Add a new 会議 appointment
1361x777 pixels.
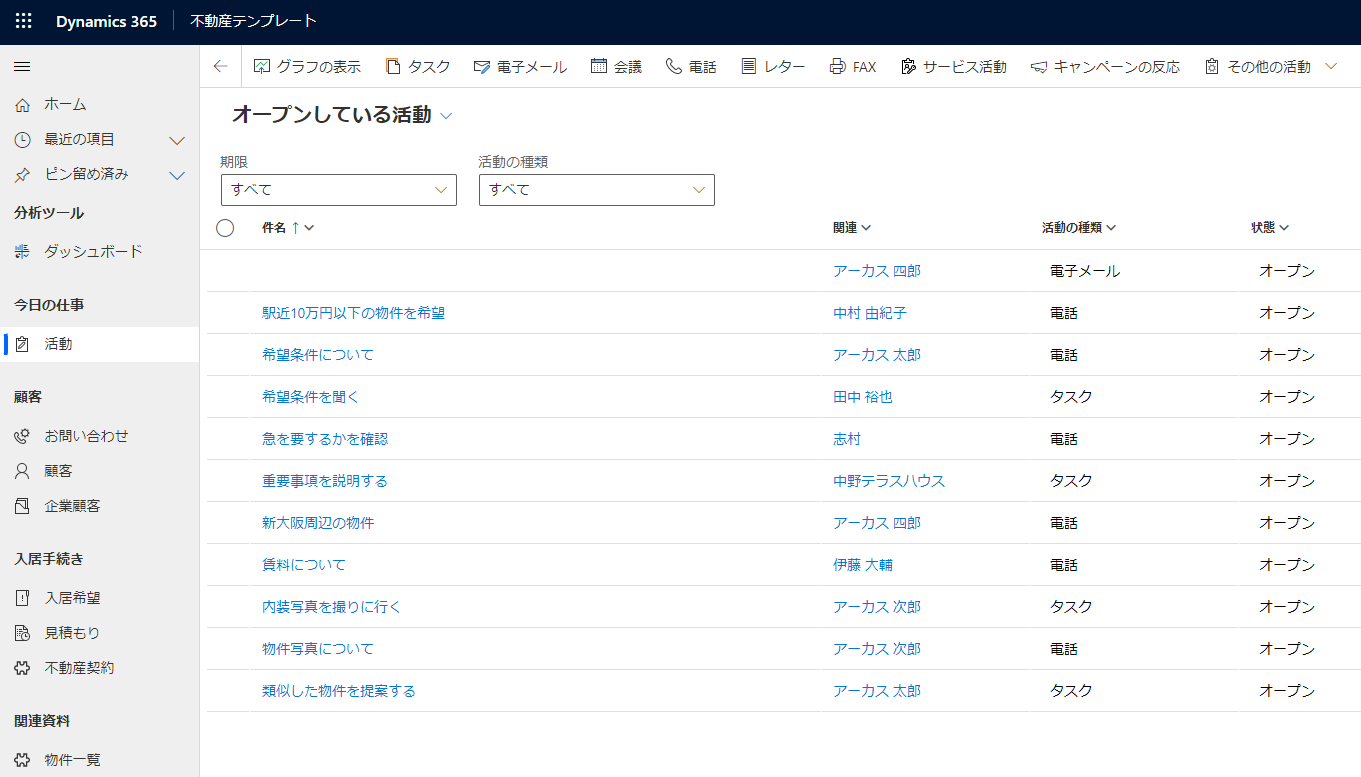[616, 67]
